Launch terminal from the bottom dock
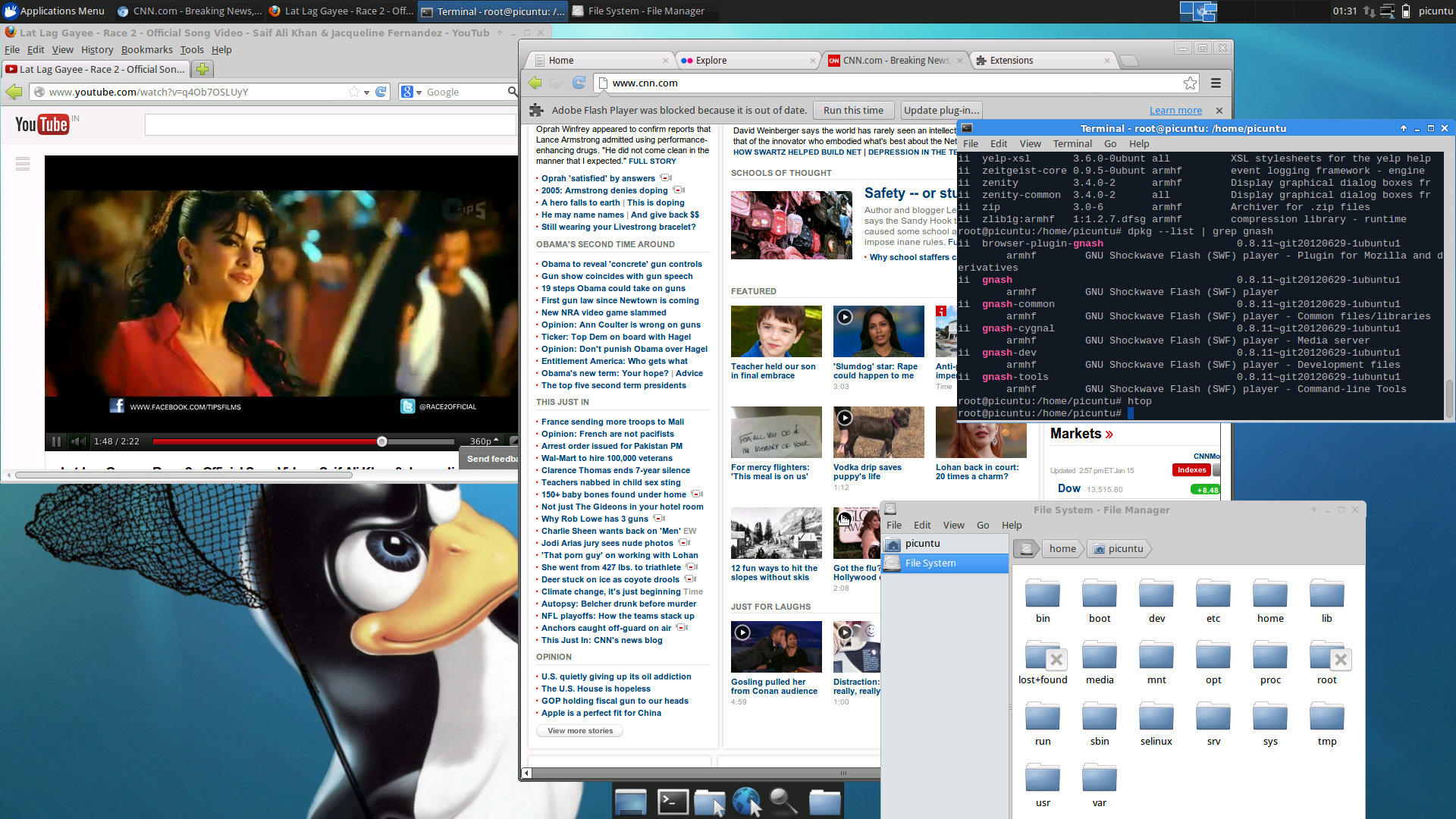This screenshot has height=819, width=1456. pos(673,801)
